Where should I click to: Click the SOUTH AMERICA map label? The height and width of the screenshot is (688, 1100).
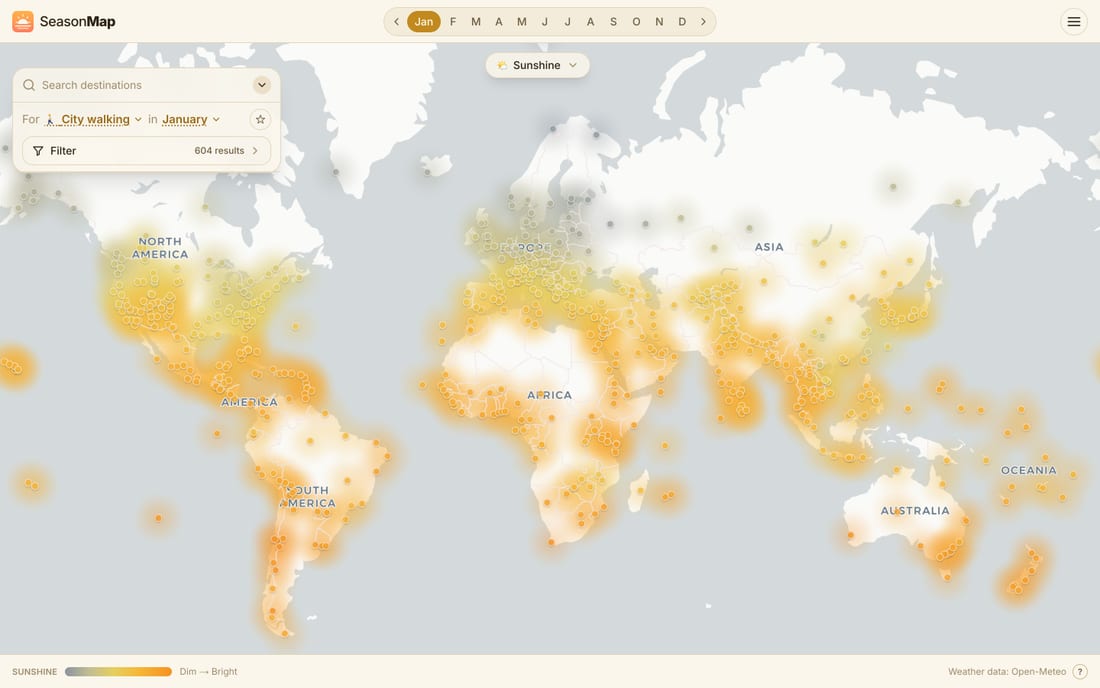click(x=308, y=497)
